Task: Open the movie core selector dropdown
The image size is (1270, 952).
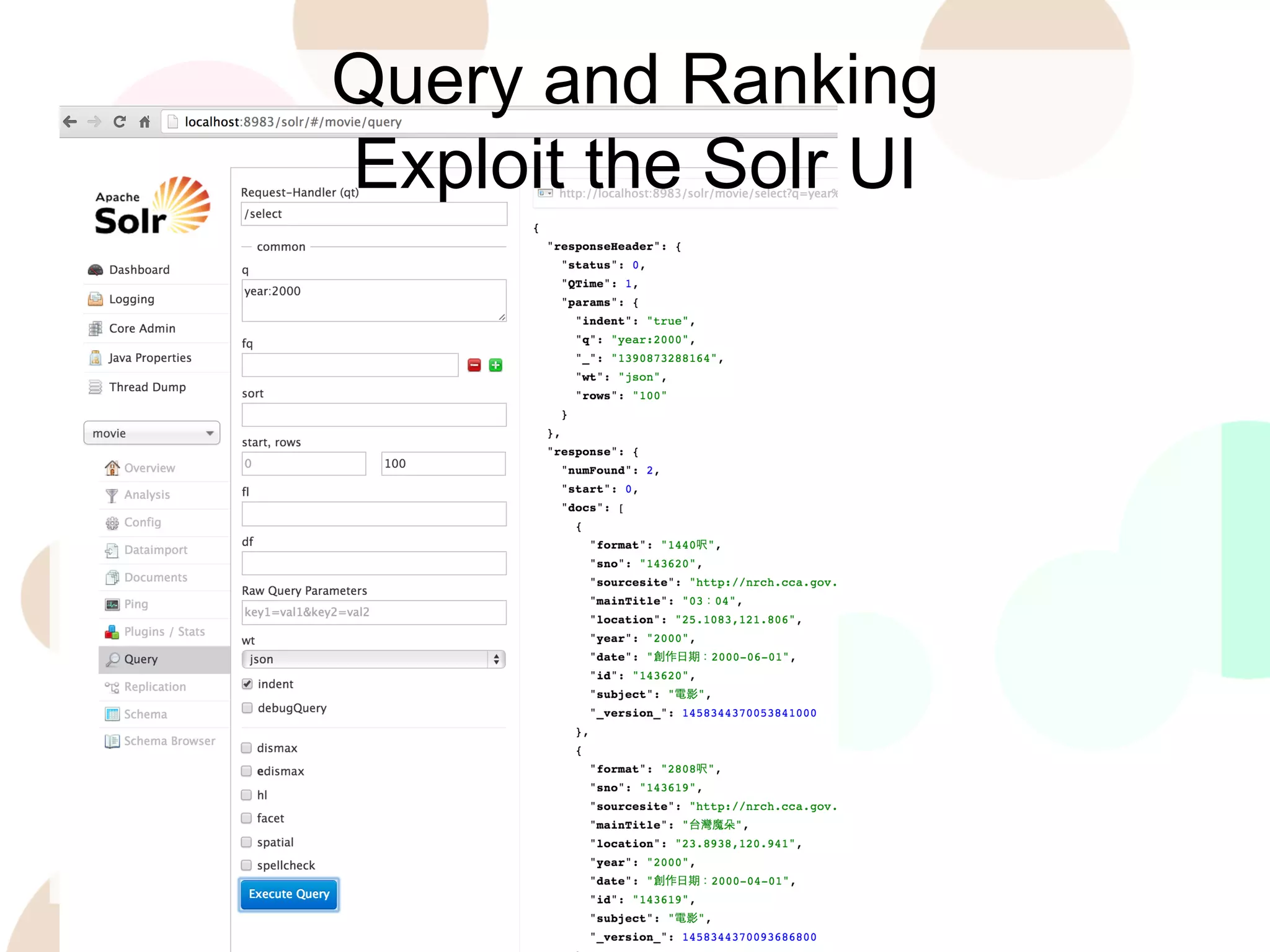Action: (x=152, y=433)
